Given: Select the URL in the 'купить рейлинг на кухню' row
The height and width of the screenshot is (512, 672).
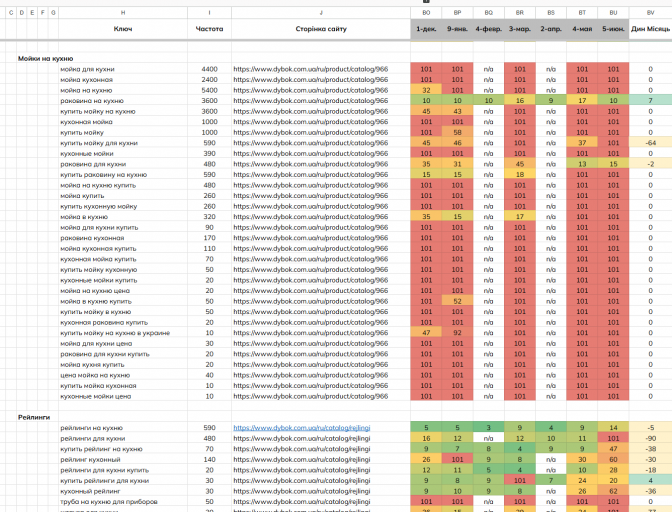Looking at the screenshot, I should [x=302, y=449].
